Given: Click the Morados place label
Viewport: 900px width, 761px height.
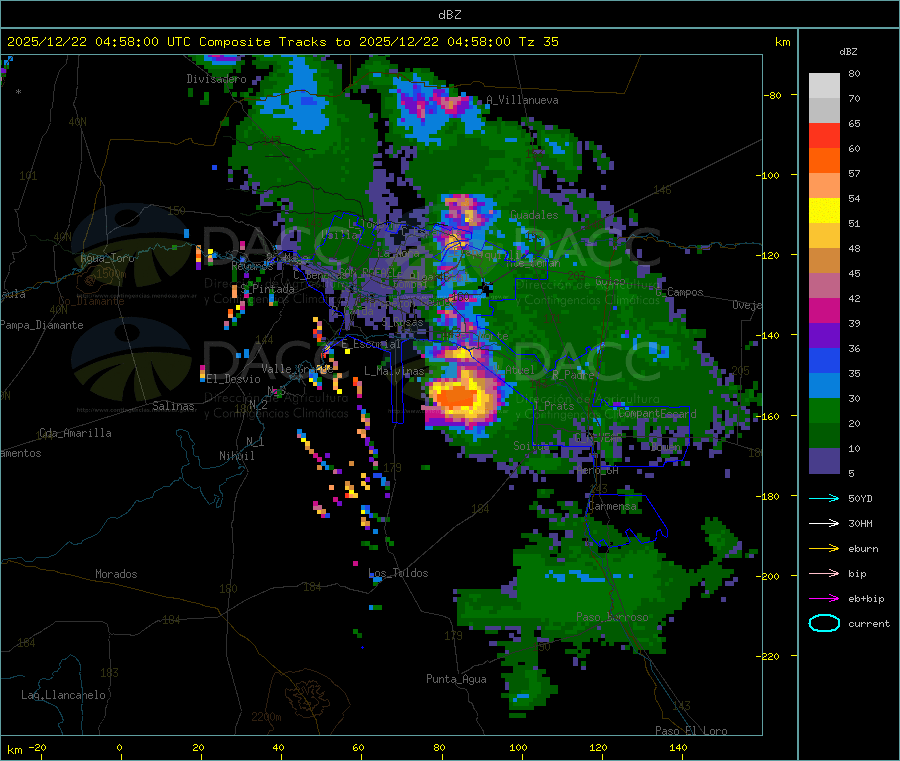Looking at the screenshot, I should coord(116,574).
